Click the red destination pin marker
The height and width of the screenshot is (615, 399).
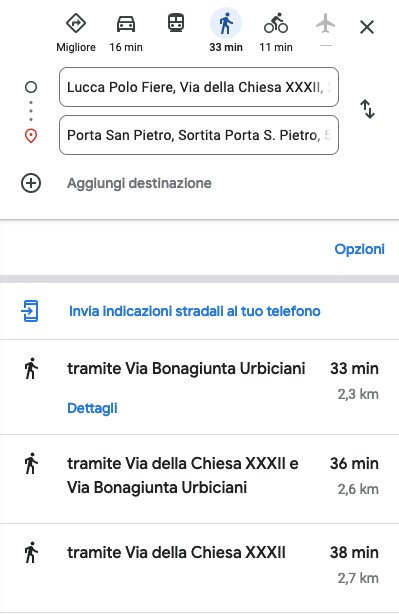pyautogui.click(x=31, y=136)
